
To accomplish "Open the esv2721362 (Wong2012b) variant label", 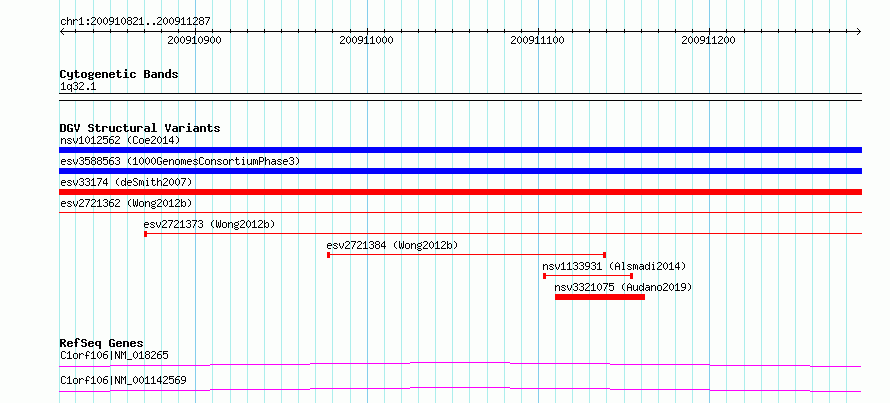I will (125, 203).
